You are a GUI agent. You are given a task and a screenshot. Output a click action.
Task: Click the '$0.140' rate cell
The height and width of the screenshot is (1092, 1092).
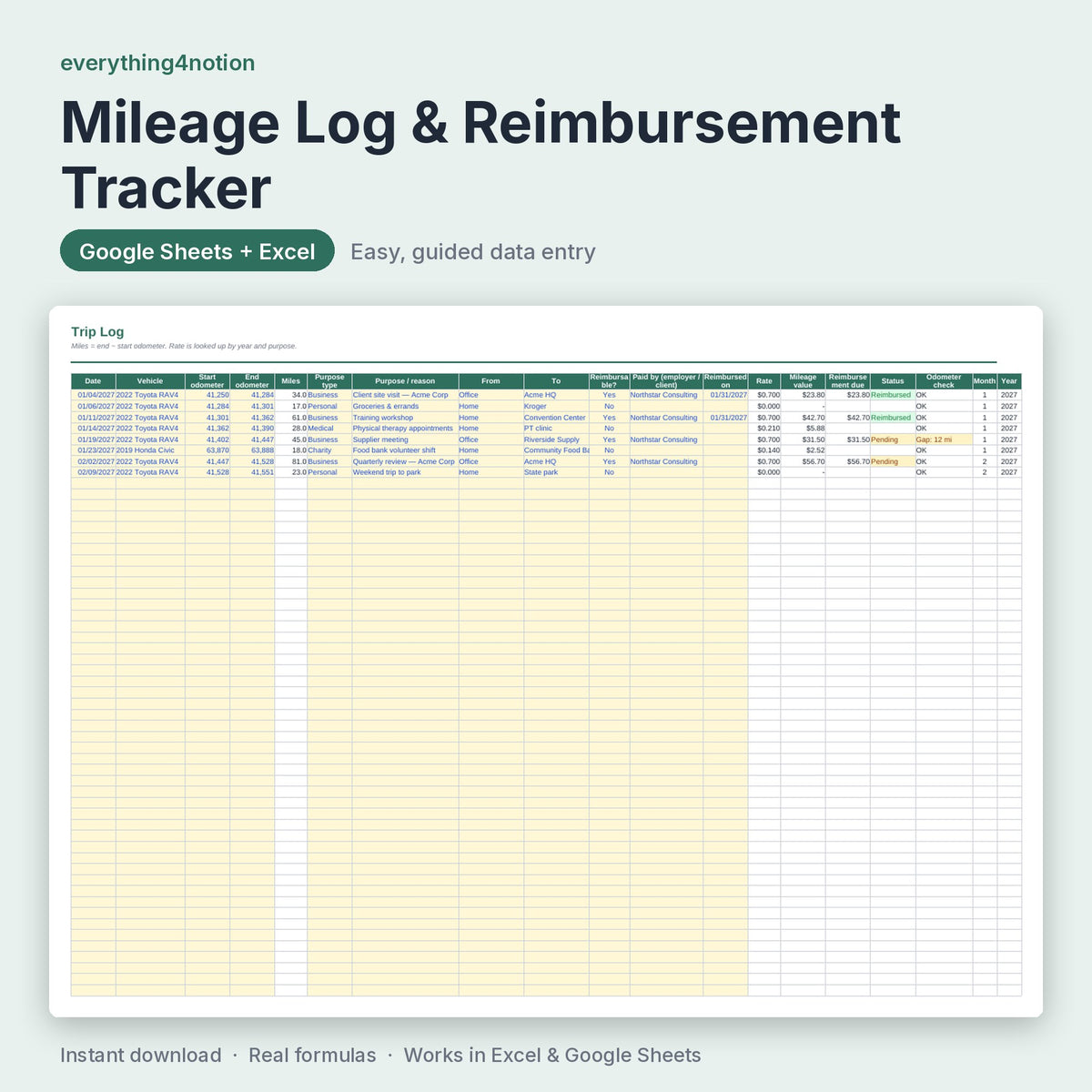pyautogui.click(x=764, y=450)
